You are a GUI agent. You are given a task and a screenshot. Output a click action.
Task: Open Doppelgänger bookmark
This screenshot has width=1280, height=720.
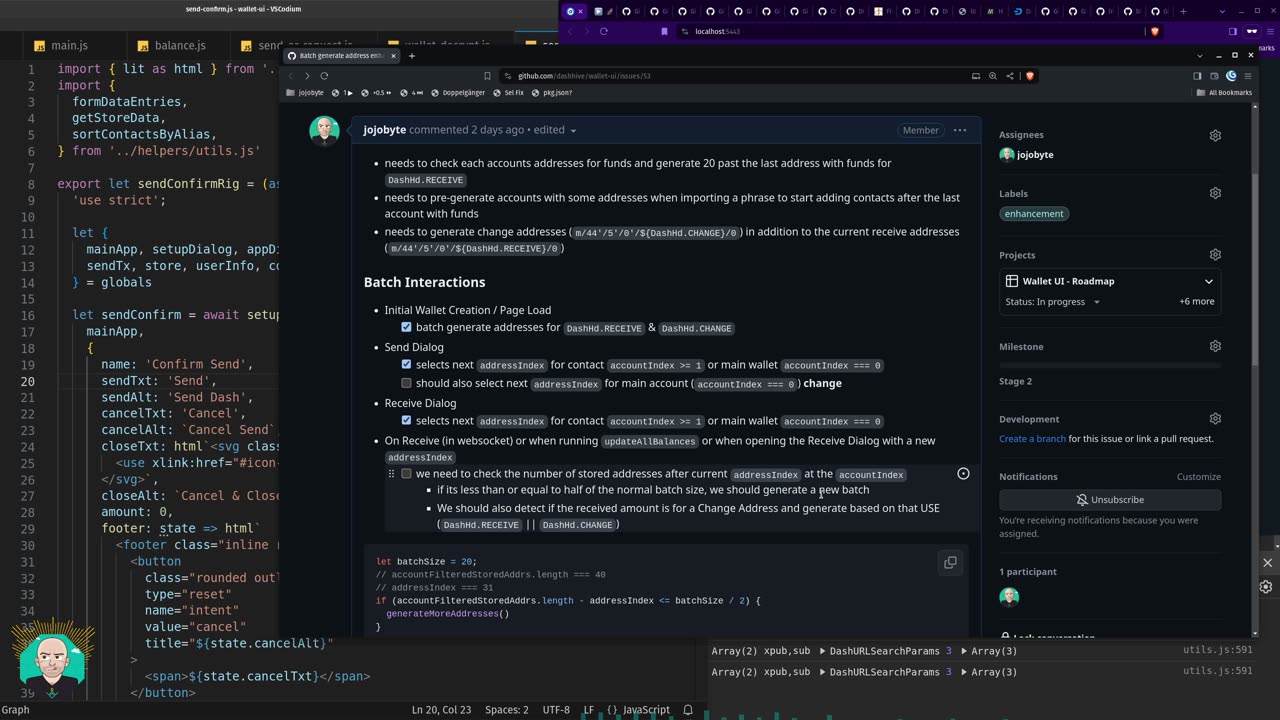click(458, 93)
